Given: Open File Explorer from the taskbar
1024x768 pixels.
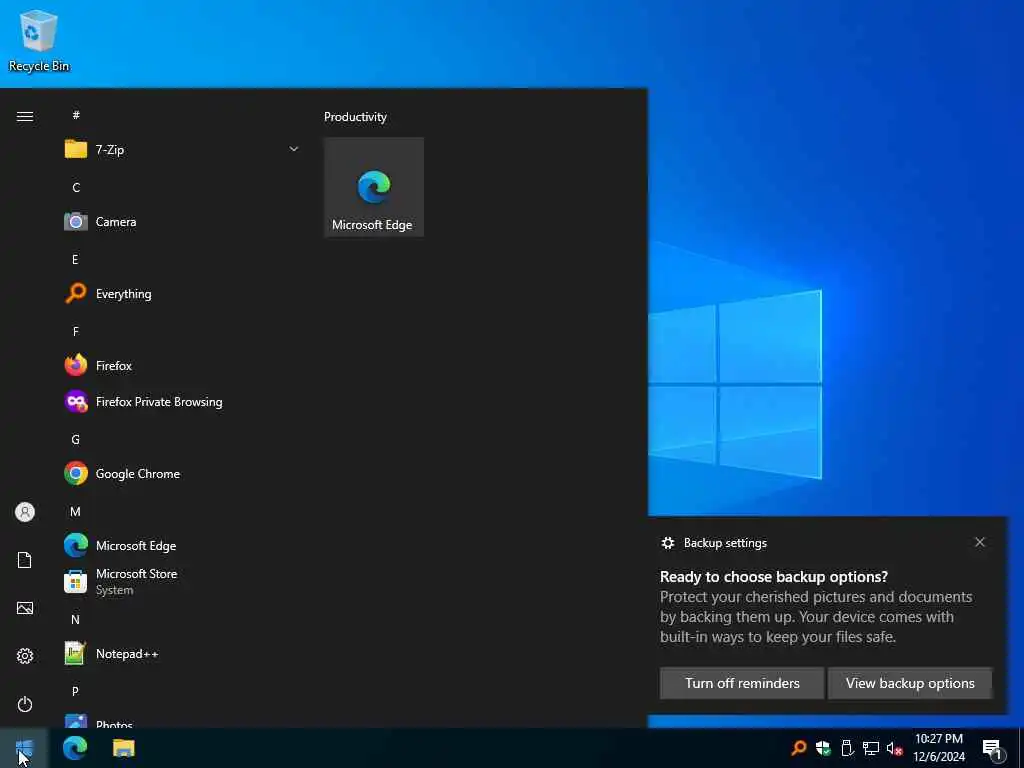Looking at the screenshot, I should click(x=123, y=748).
